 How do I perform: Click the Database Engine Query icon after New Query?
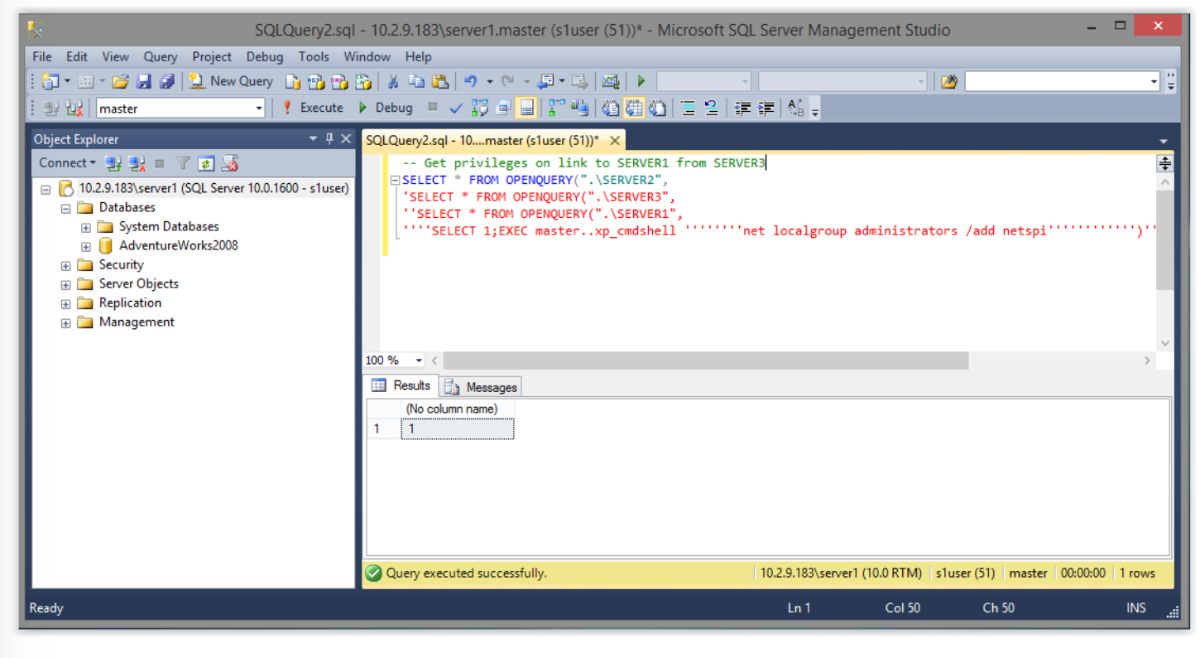(293, 81)
